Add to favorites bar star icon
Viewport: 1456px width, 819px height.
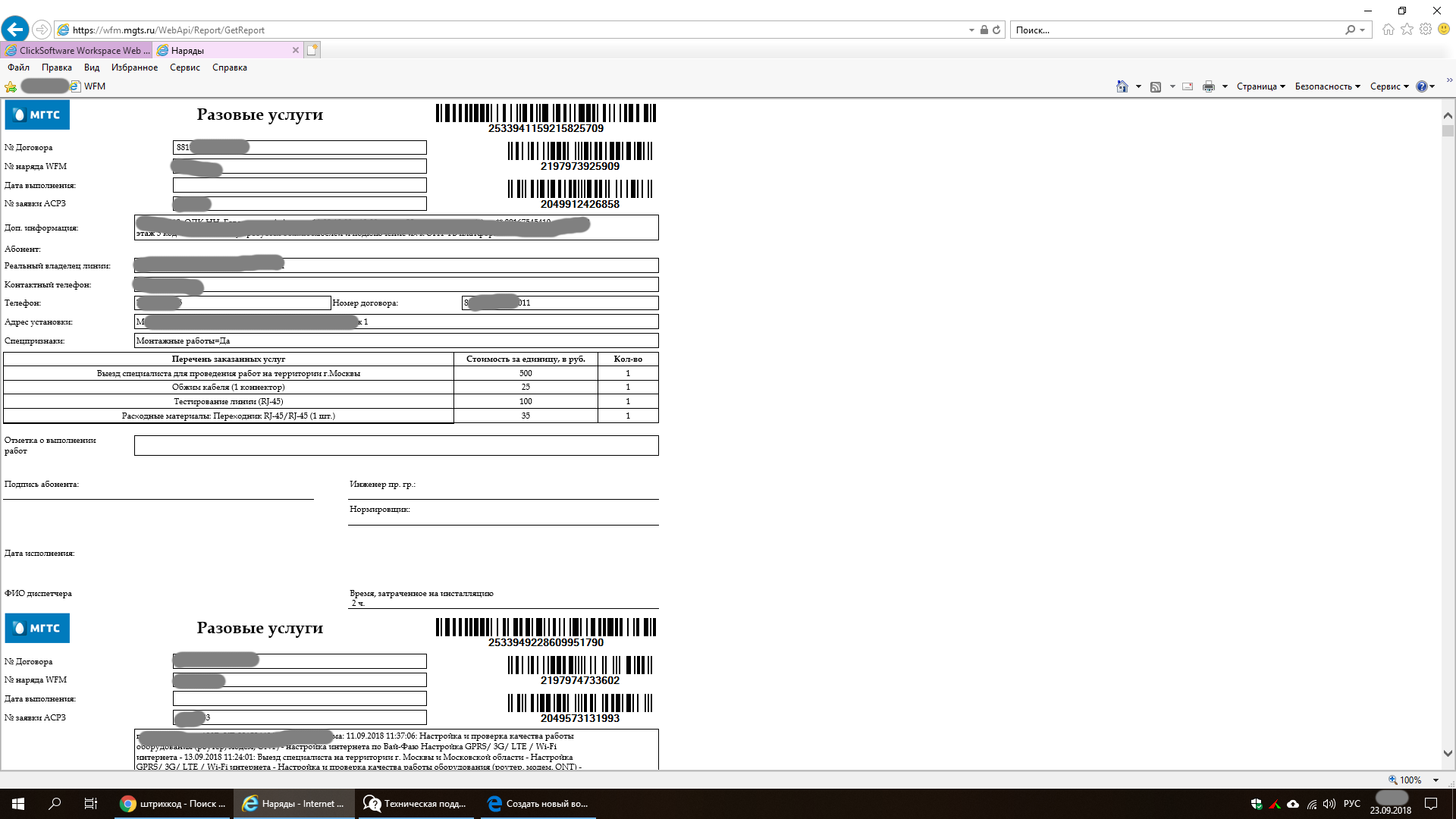pyautogui.click(x=11, y=86)
